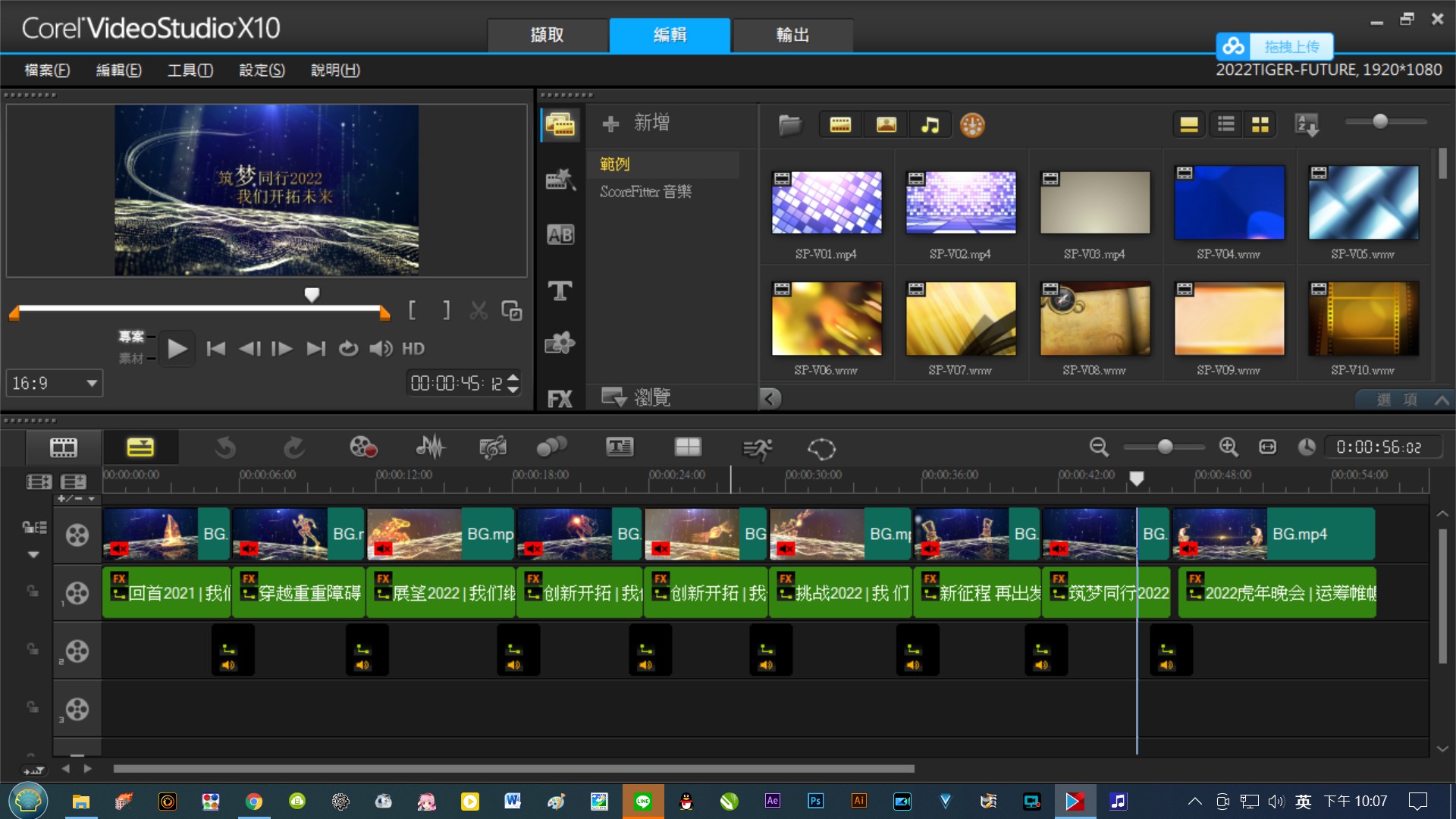1456x819 pixels.
Task: Open the 工具(T) menu
Action: click(190, 70)
